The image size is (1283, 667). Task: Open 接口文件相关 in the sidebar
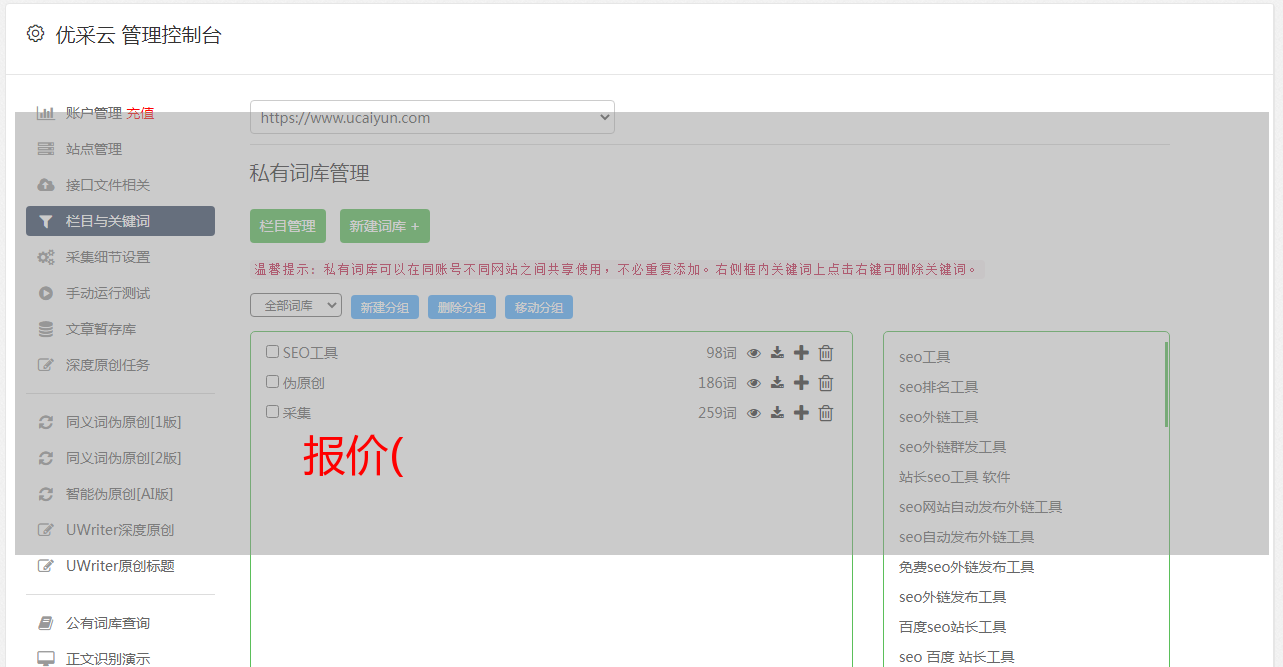tap(108, 185)
